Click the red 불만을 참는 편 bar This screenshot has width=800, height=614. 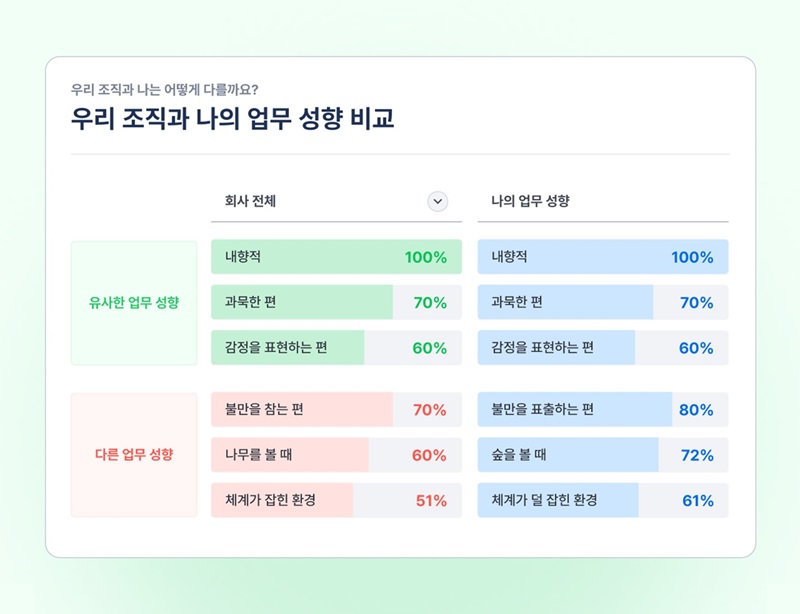coord(336,410)
